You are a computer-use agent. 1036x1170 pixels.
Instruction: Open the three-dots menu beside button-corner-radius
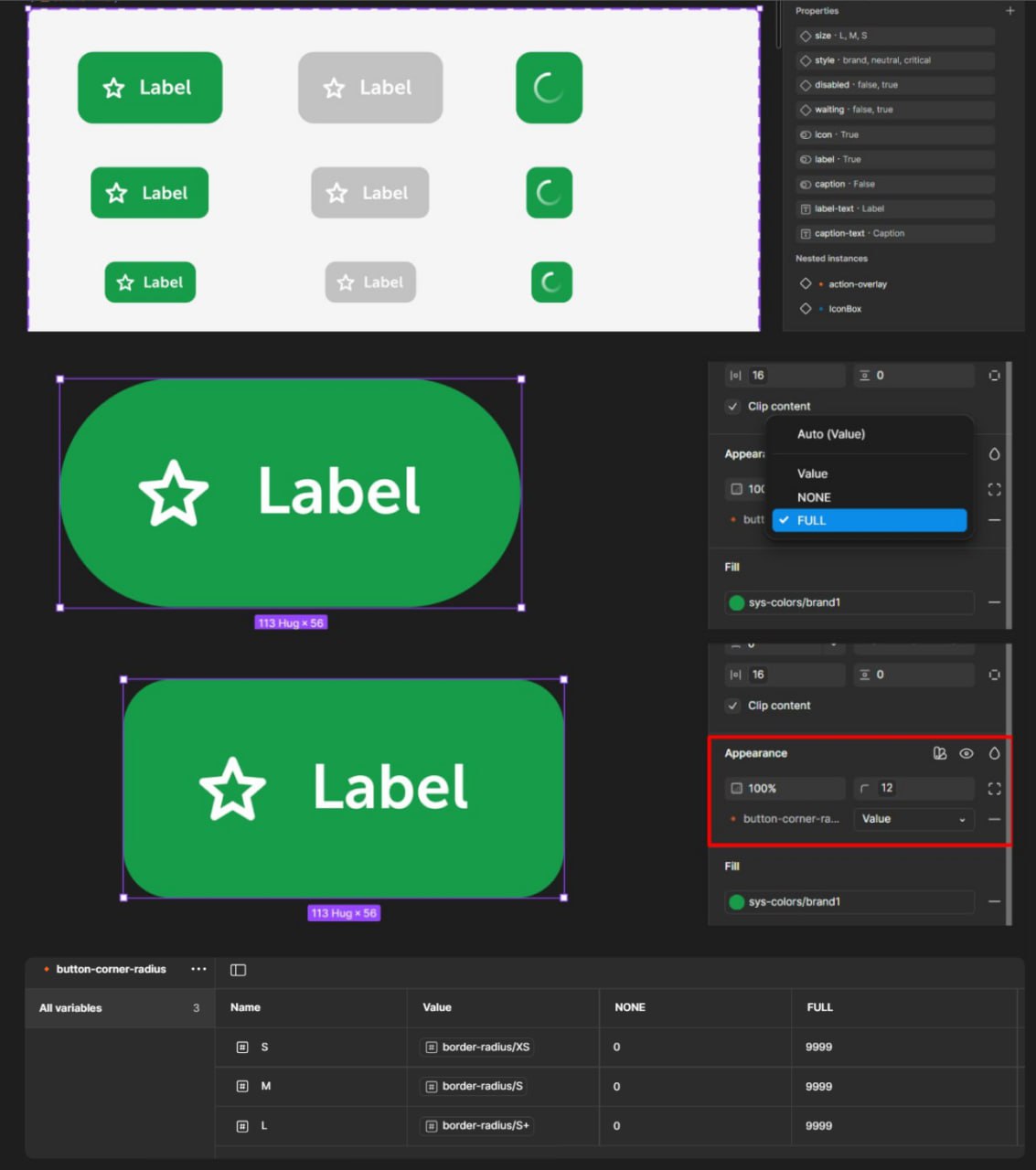198,969
